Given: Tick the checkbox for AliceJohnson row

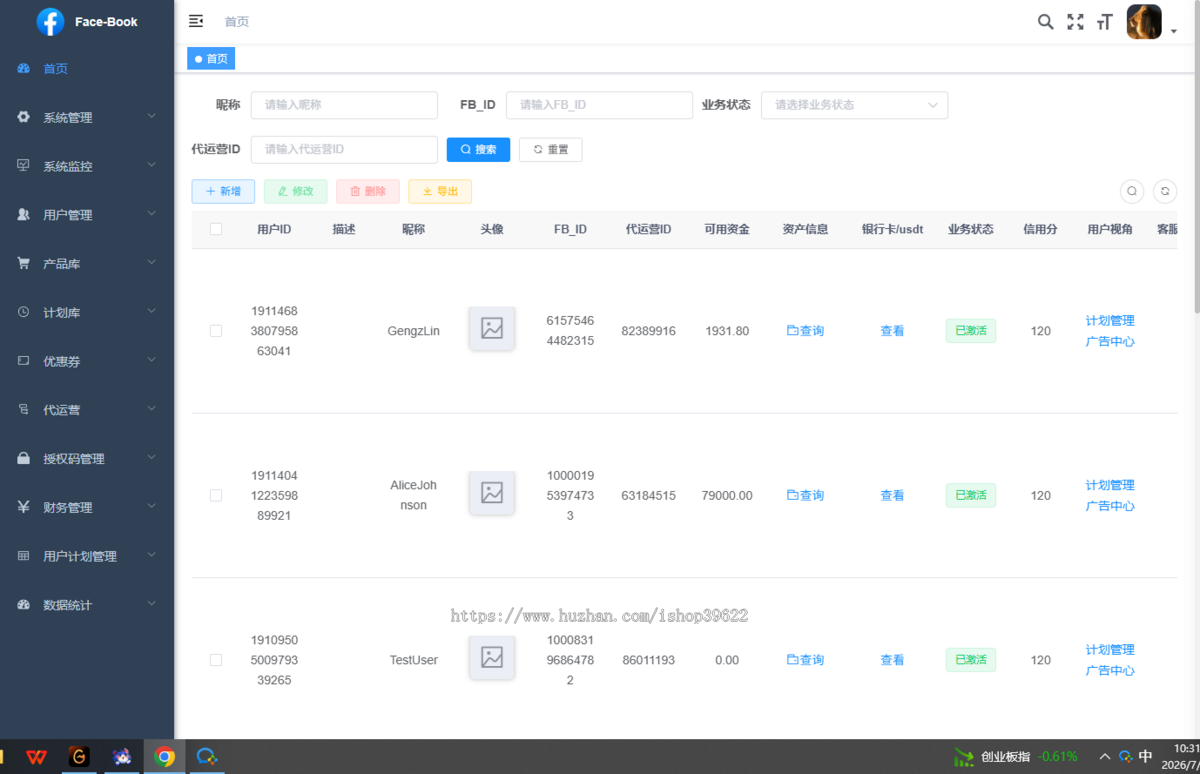Looking at the screenshot, I should tap(216, 495).
